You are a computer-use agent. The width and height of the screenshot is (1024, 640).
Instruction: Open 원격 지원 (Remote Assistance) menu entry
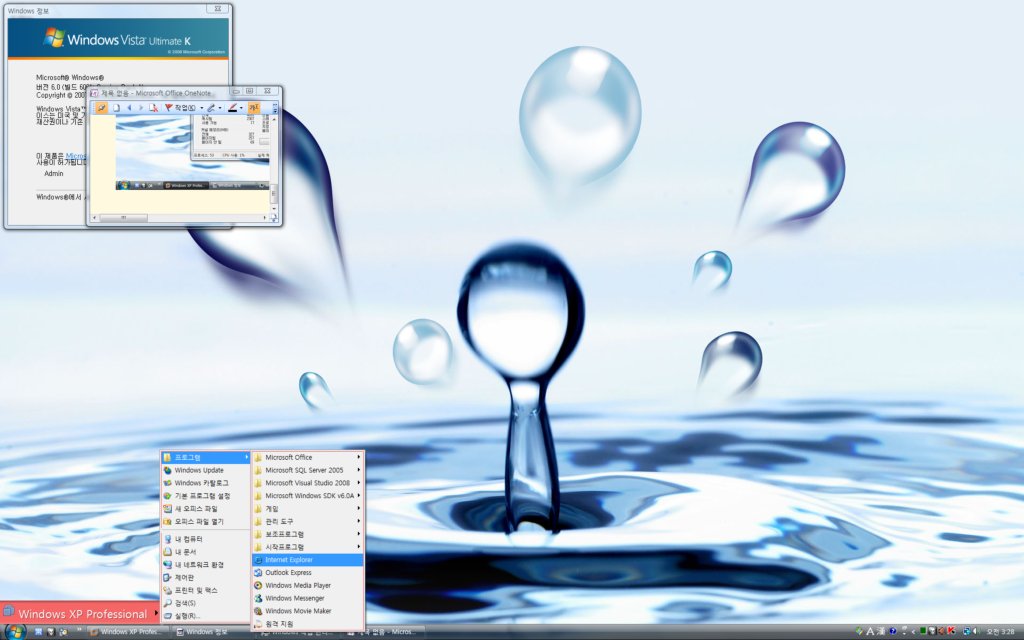pyautogui.click(x=308, y=624)
